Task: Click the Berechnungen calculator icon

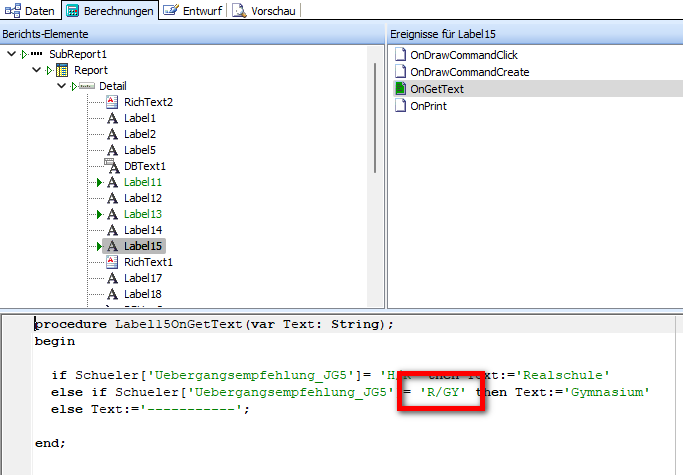Action: coord(72,11)
